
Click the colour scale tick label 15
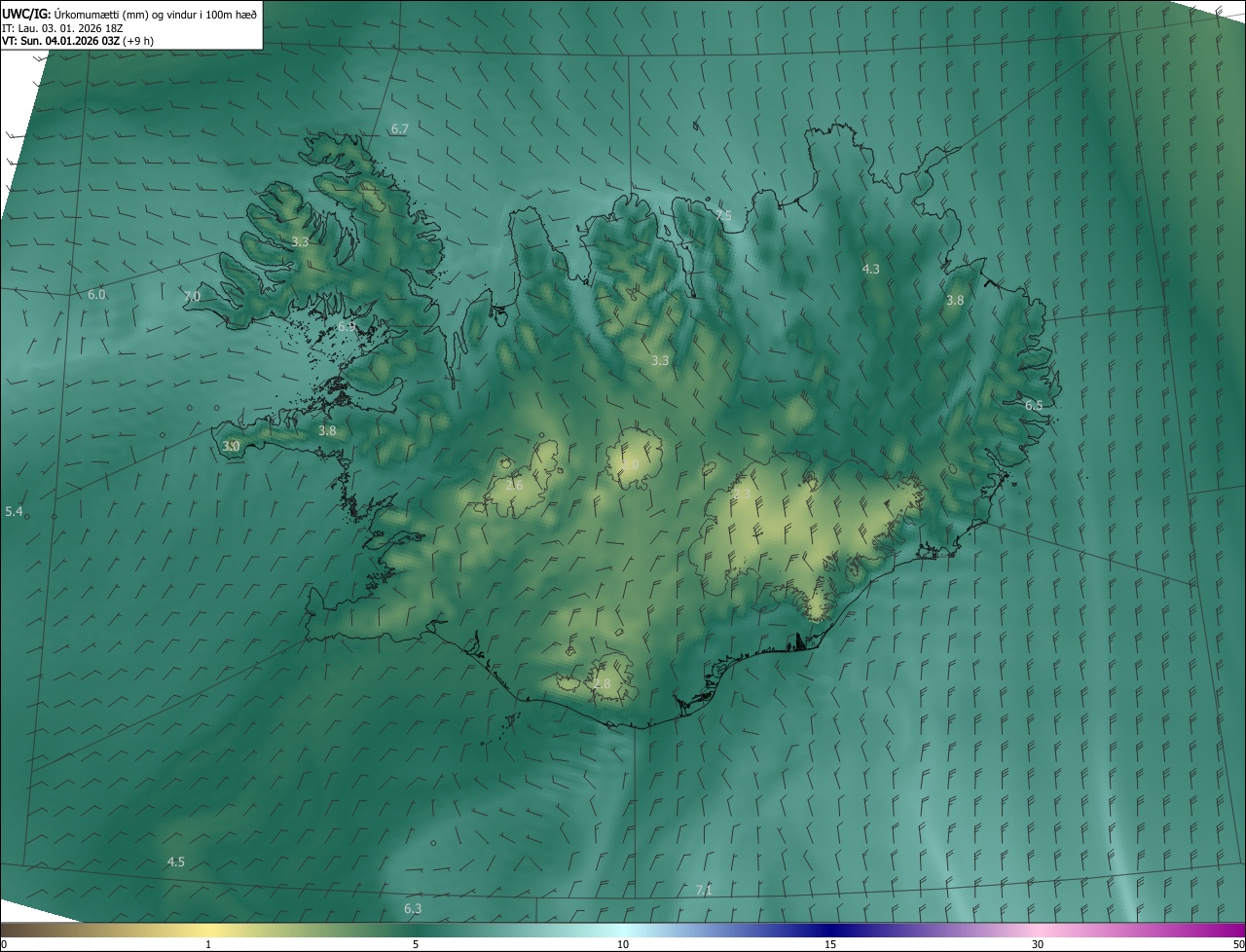[830, 944]
